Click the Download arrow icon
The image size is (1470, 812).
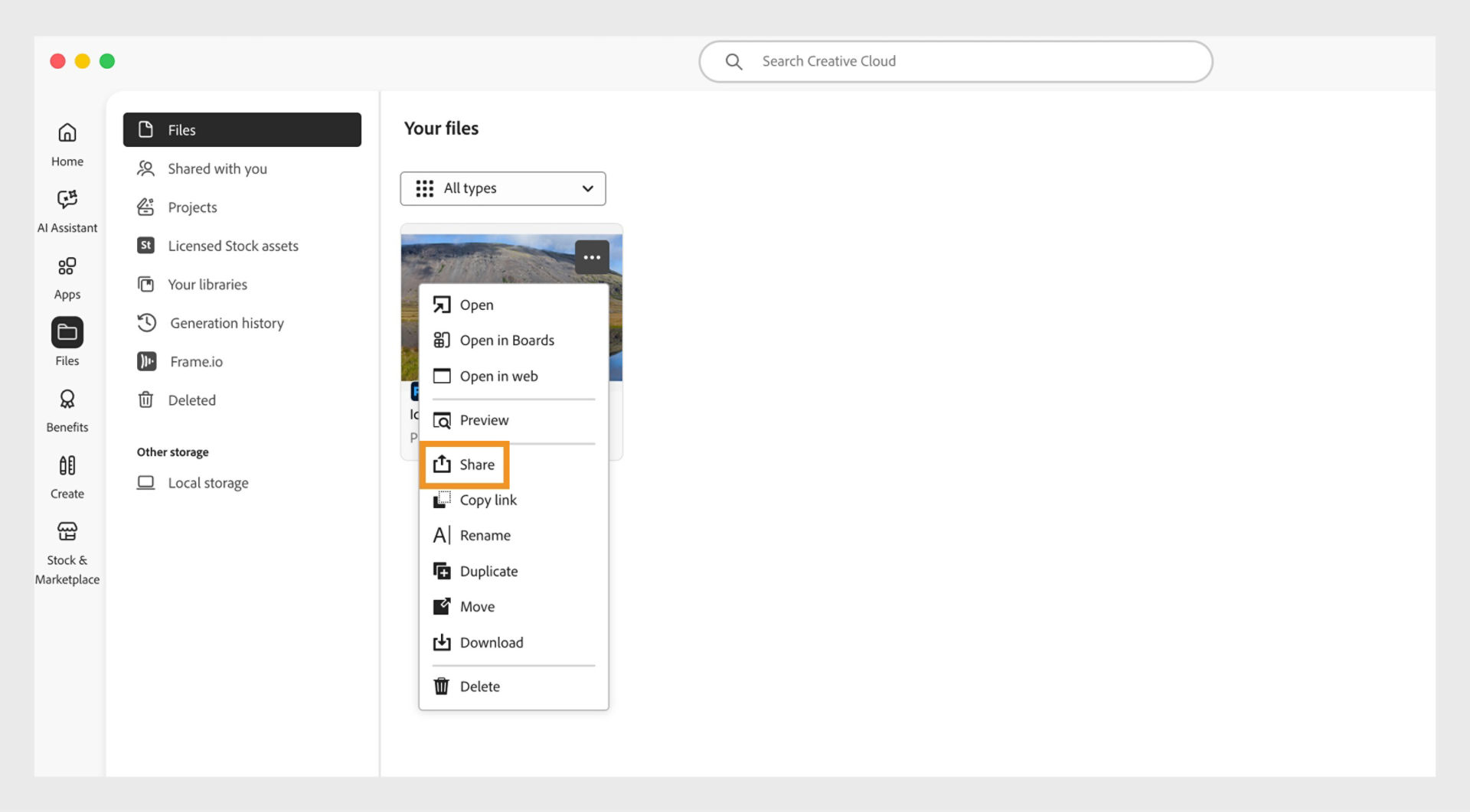(x=442, y=642)
